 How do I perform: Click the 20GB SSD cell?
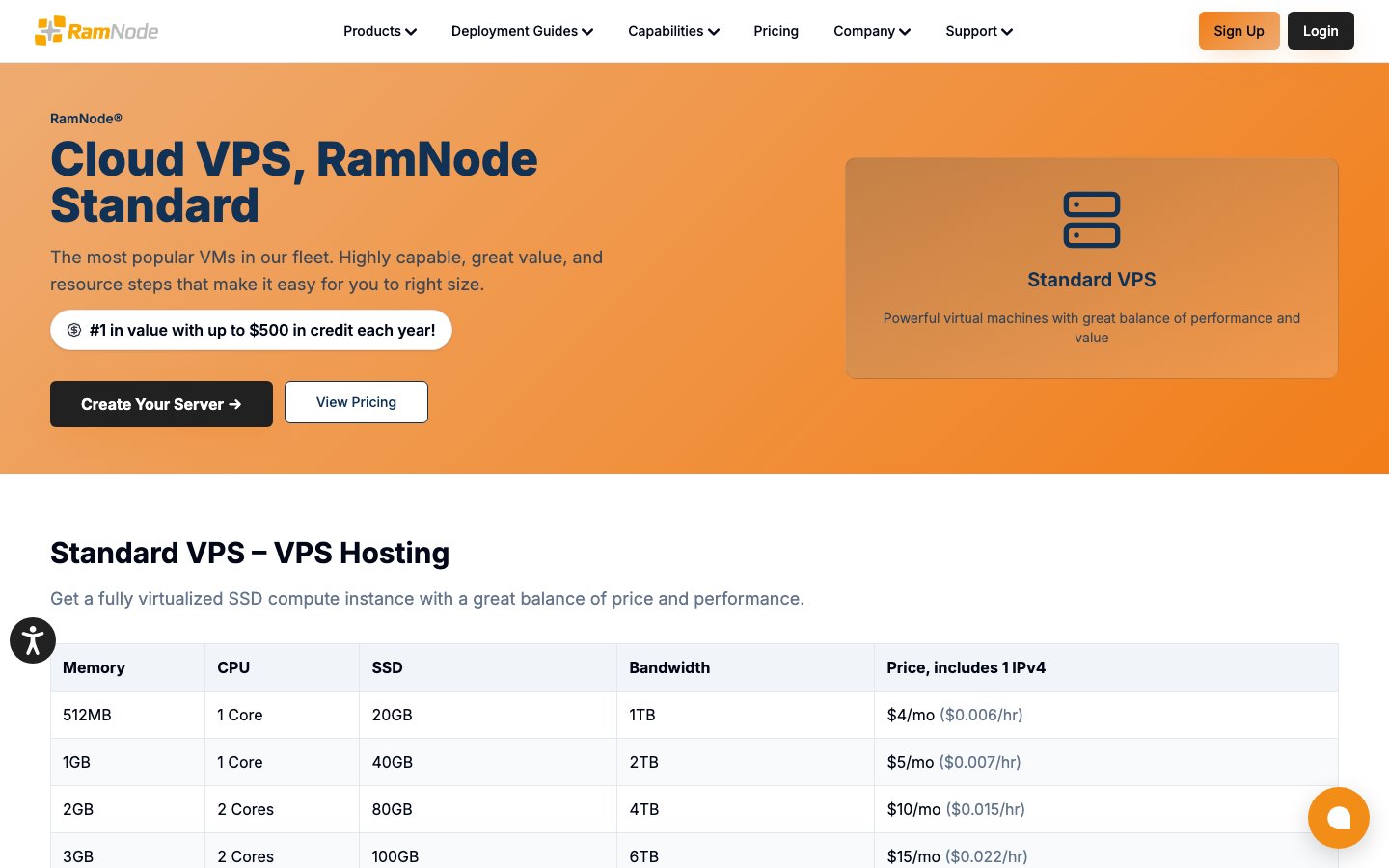point(488,715)
